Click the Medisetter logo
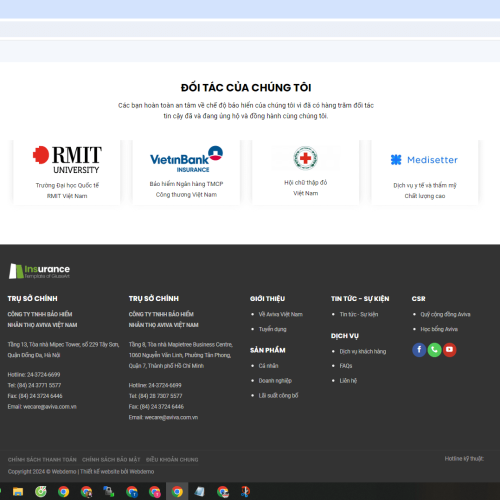Viewport: 500px width, 500px height. coord(424,160)
